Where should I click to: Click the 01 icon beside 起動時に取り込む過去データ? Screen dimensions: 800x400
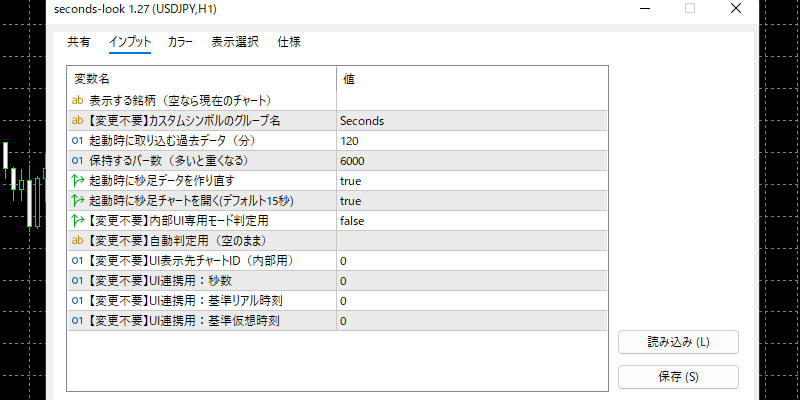coord(77,140)
